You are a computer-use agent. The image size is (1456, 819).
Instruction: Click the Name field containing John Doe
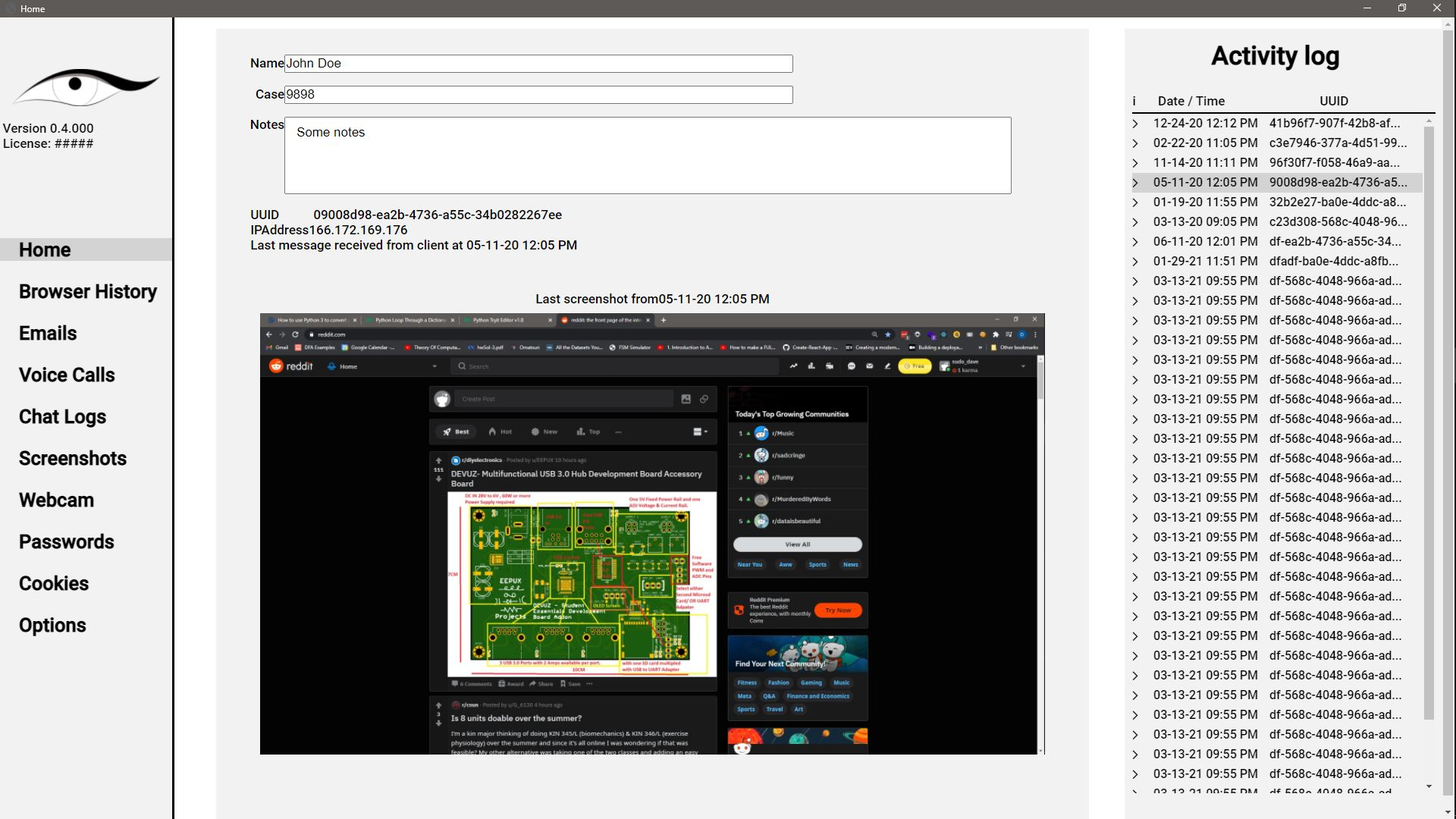(538, 64)
